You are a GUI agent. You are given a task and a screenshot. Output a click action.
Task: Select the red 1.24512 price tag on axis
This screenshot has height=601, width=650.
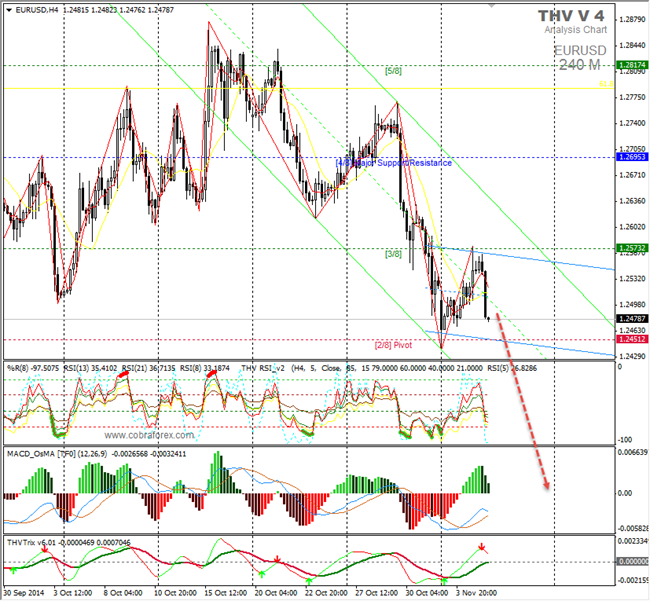630,339
